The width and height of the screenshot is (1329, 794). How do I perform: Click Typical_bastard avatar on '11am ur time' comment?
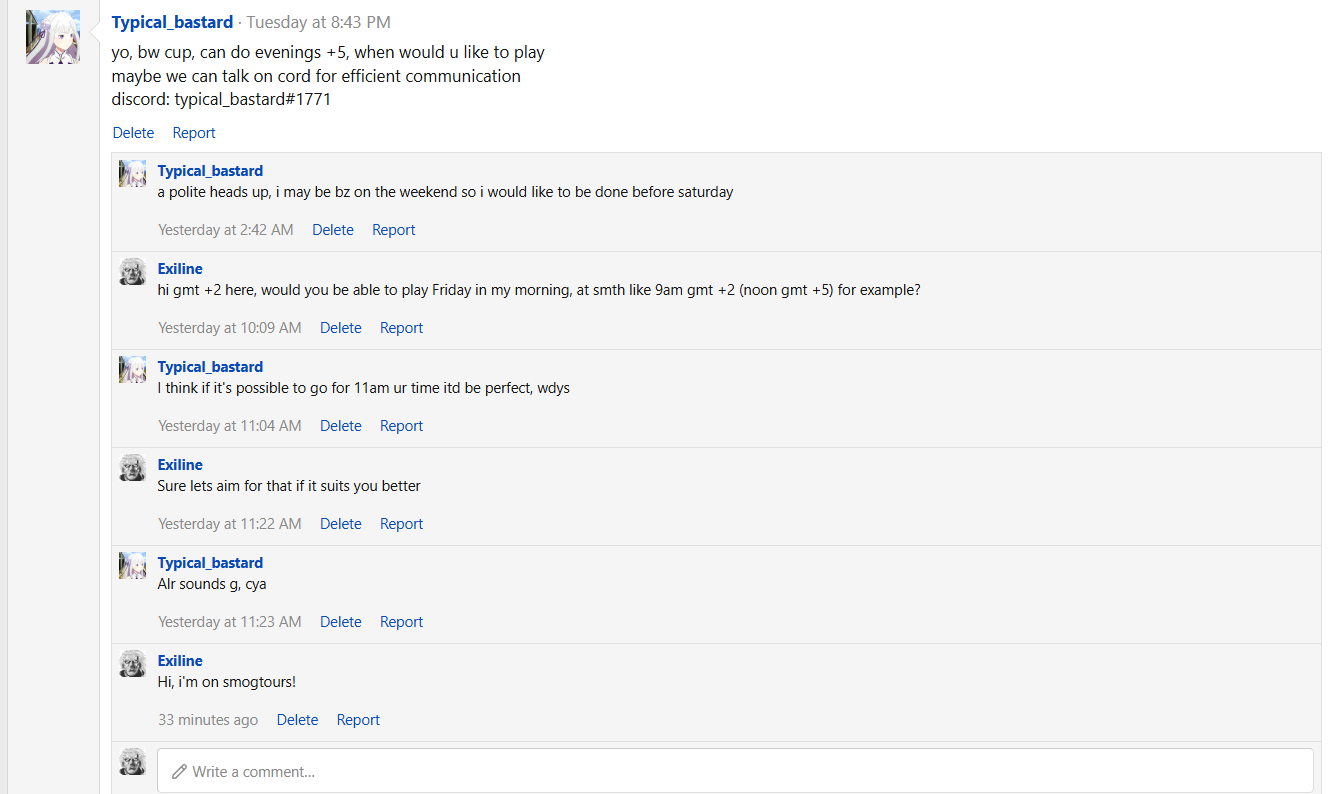(x=133, y=369)
